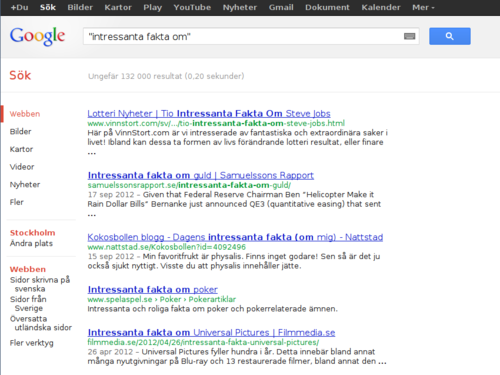Click the nattstad.se green URL

[x=167, y=247]
